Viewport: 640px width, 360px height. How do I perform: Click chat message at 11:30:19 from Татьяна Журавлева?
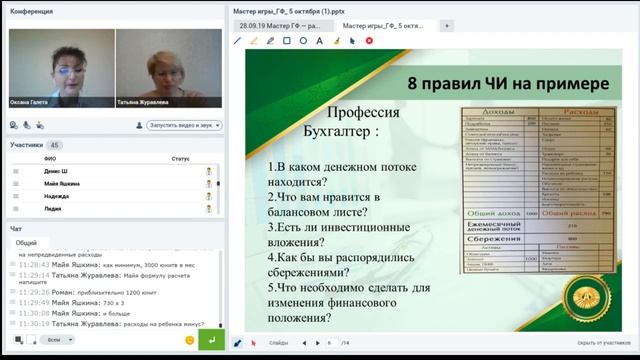pyautogui.click(x=111, y=324)
